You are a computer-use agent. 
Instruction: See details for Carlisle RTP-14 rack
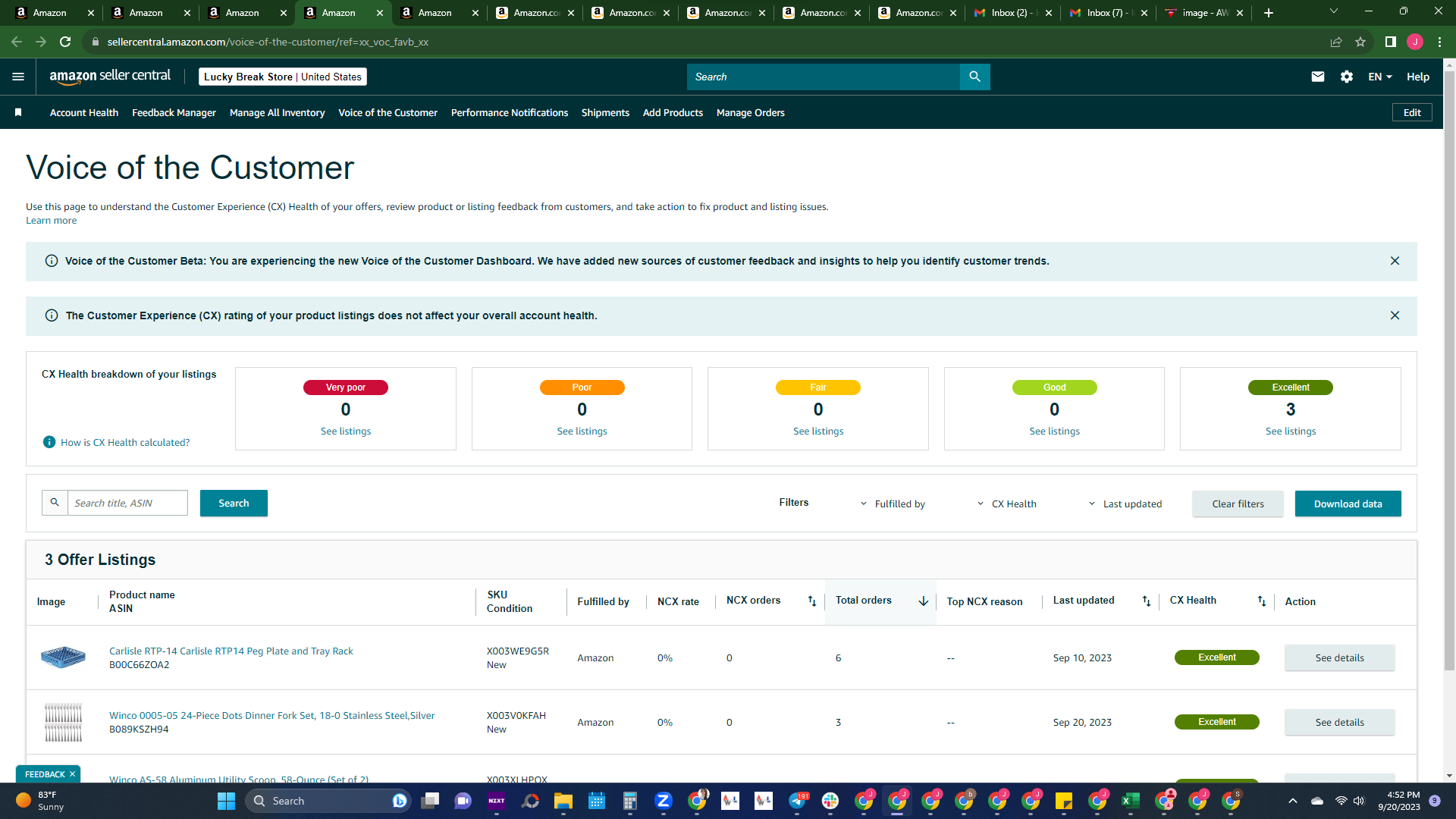[1339, 657]
